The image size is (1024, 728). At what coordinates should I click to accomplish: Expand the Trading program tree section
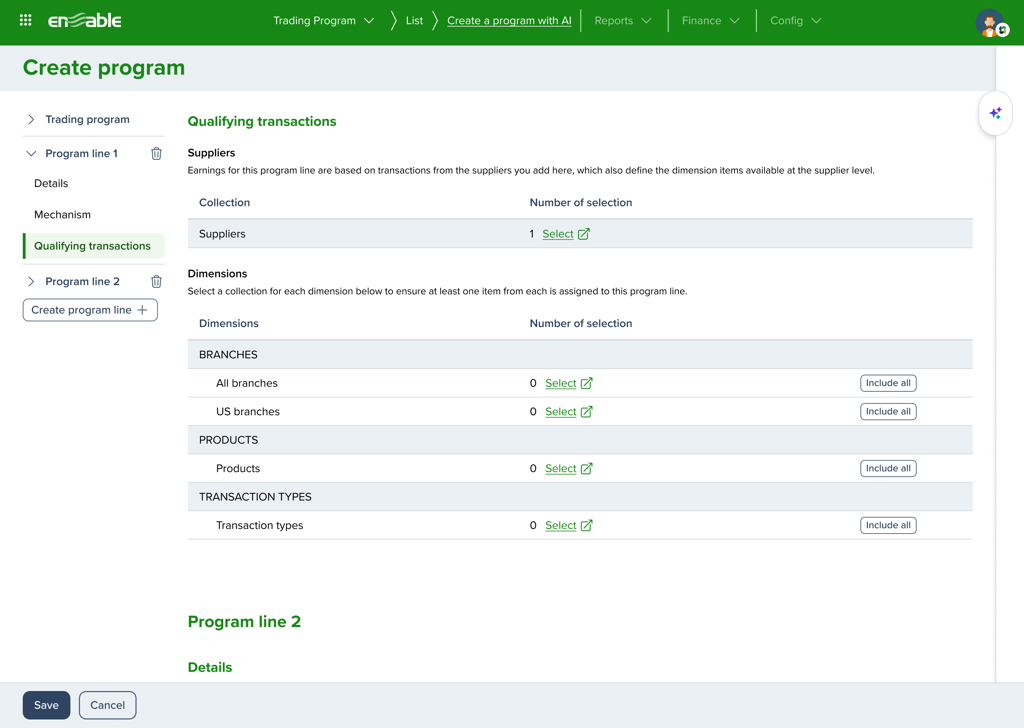click(31, 120)
